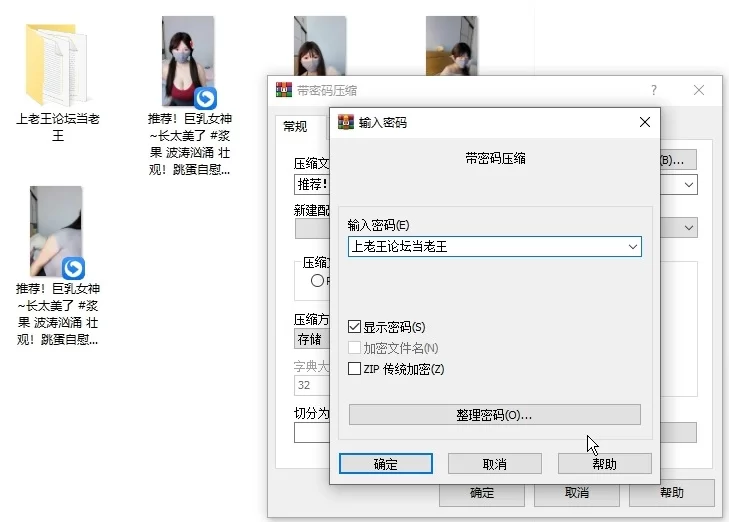The width and height of the screenshot is (729, 522).
Task: Select the radio button under 压缩
Action: tap(317, 281)
